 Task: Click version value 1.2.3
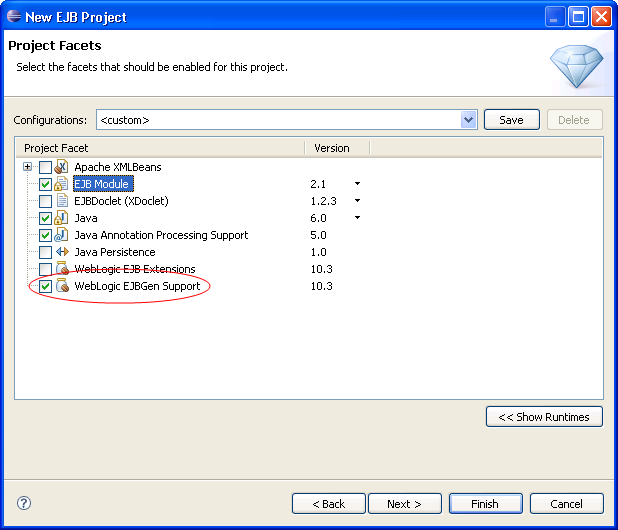(x=323, y=201)
